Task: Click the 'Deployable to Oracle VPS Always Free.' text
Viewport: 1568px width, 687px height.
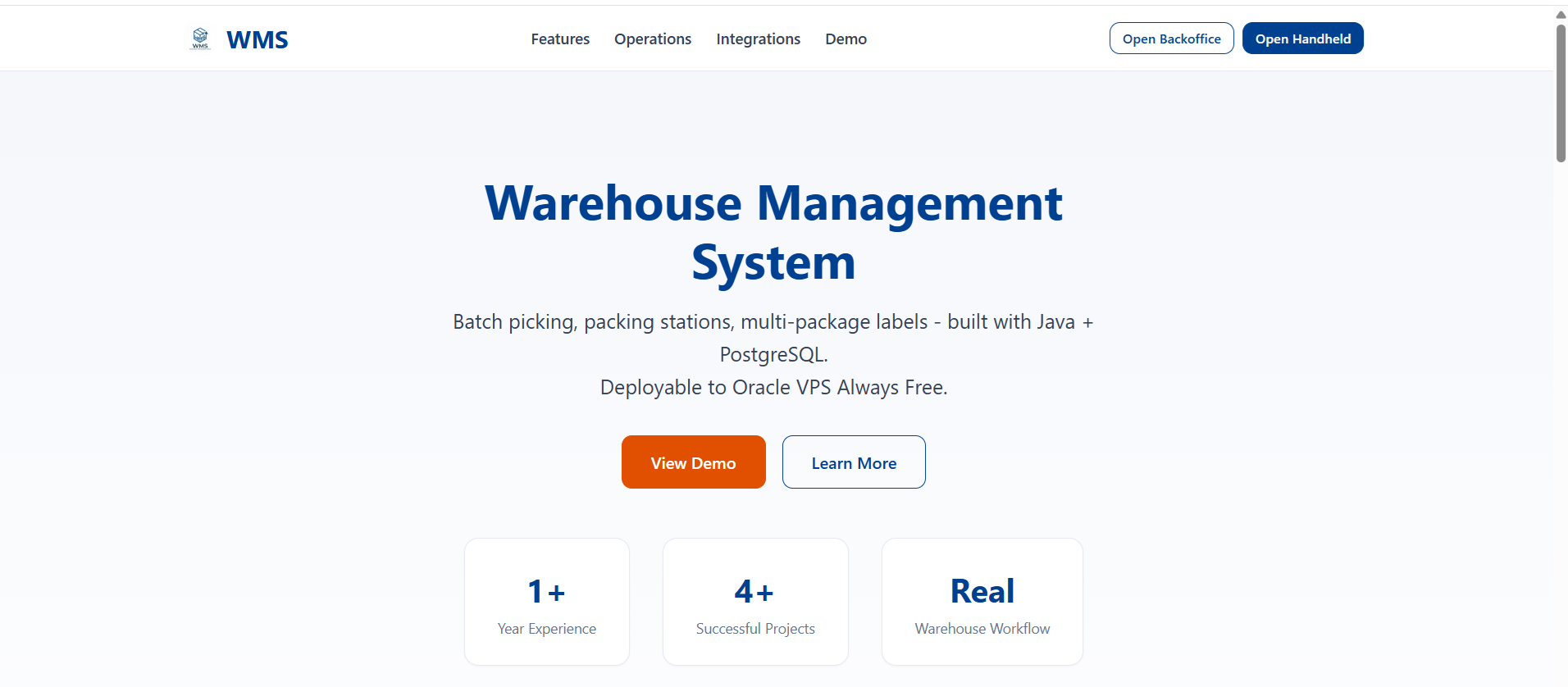Action: [773, 387]
